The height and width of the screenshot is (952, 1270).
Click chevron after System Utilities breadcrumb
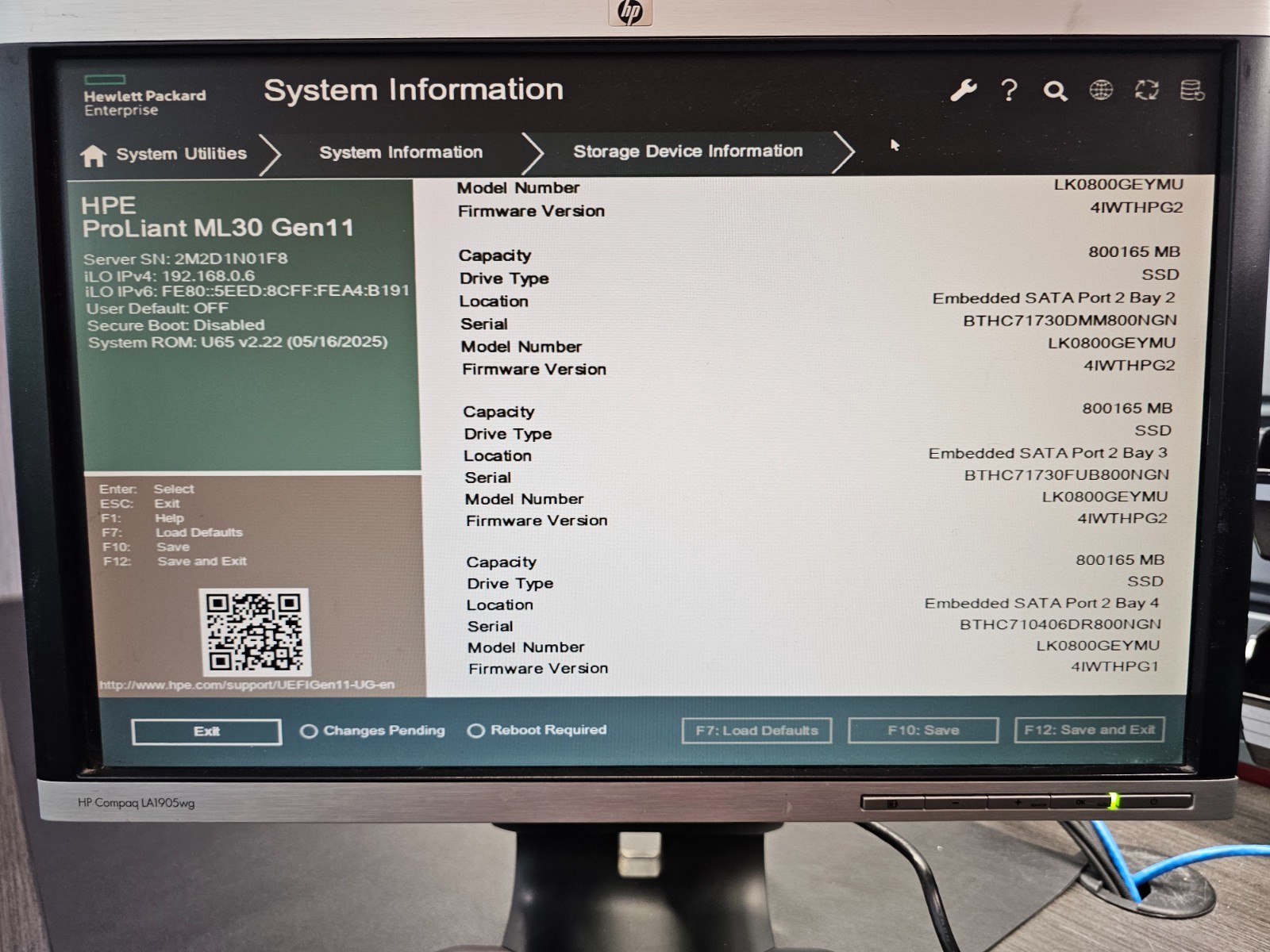tap(271, 154)
